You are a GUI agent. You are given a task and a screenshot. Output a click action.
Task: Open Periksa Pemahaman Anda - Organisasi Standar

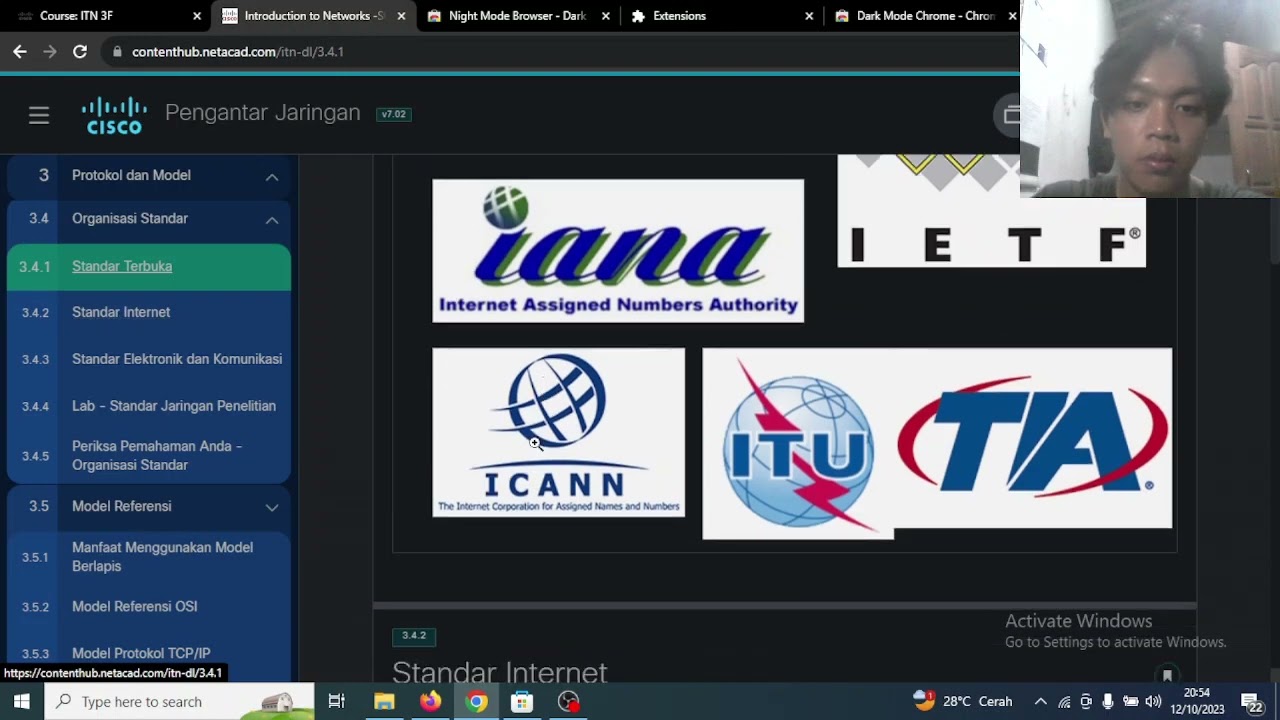pos(149,456)
